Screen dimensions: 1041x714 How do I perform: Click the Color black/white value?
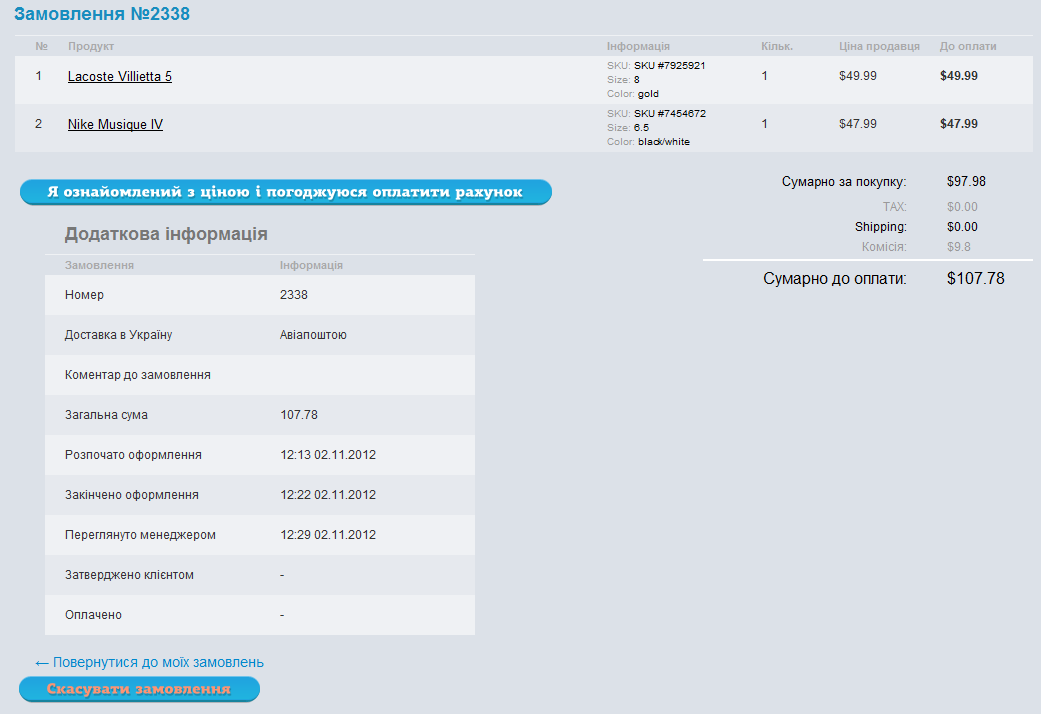pyautogui.click(x=664, y=141)
